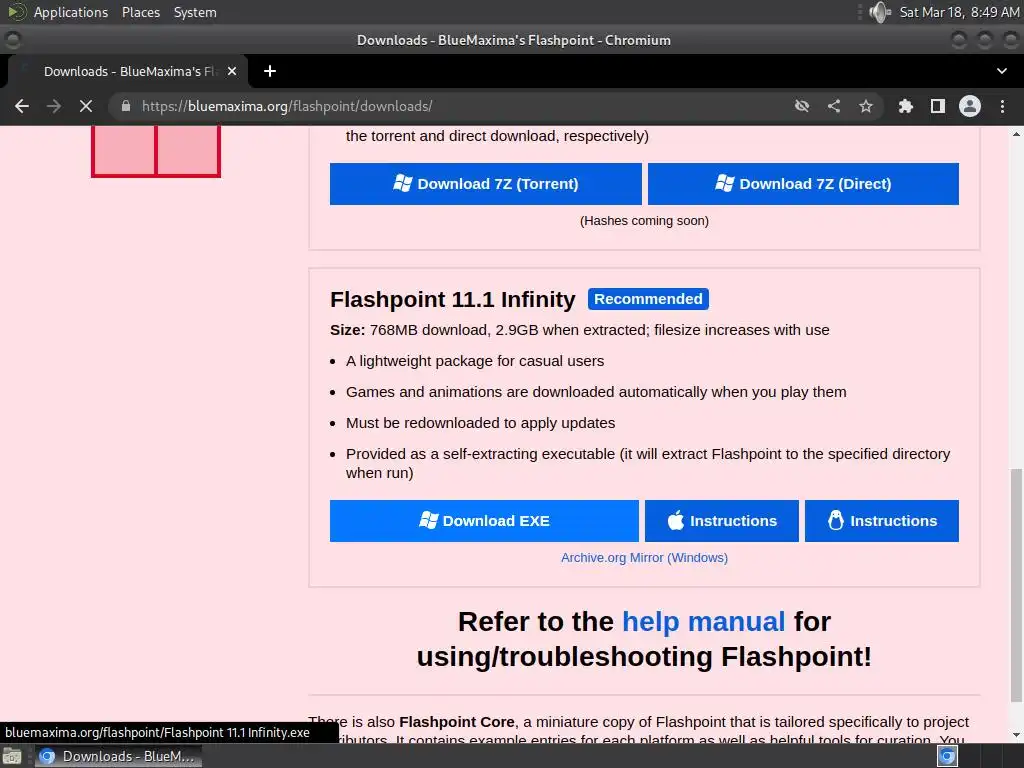Click the "Size:" 768MB download line
Image resolution: width=1024 pixels, height=768 pixels.
[x=579, y=330]
